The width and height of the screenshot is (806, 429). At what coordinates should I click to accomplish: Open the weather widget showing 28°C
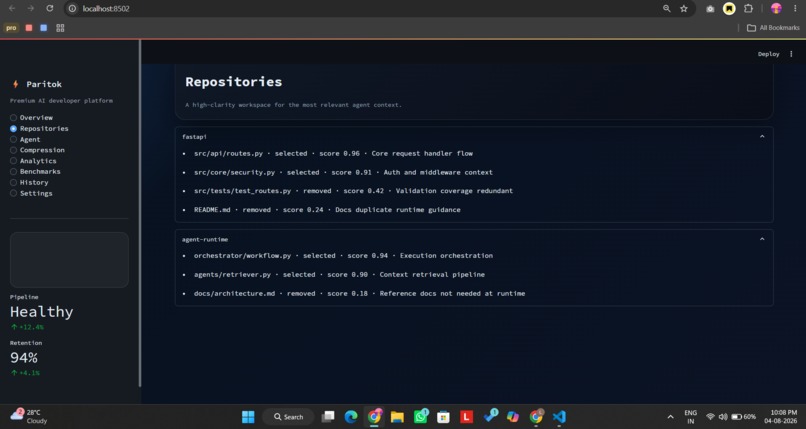tap(28, 416)
